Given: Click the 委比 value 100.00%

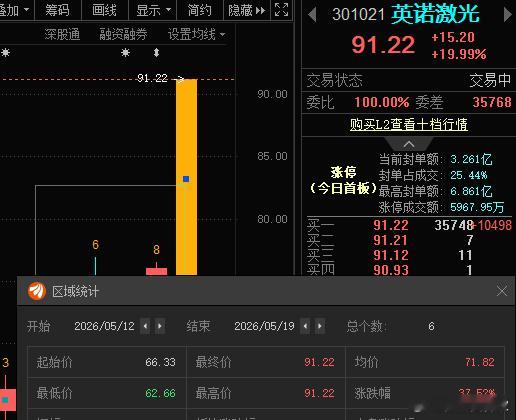Looking at the screenshot, I should [x=382, y=102].
